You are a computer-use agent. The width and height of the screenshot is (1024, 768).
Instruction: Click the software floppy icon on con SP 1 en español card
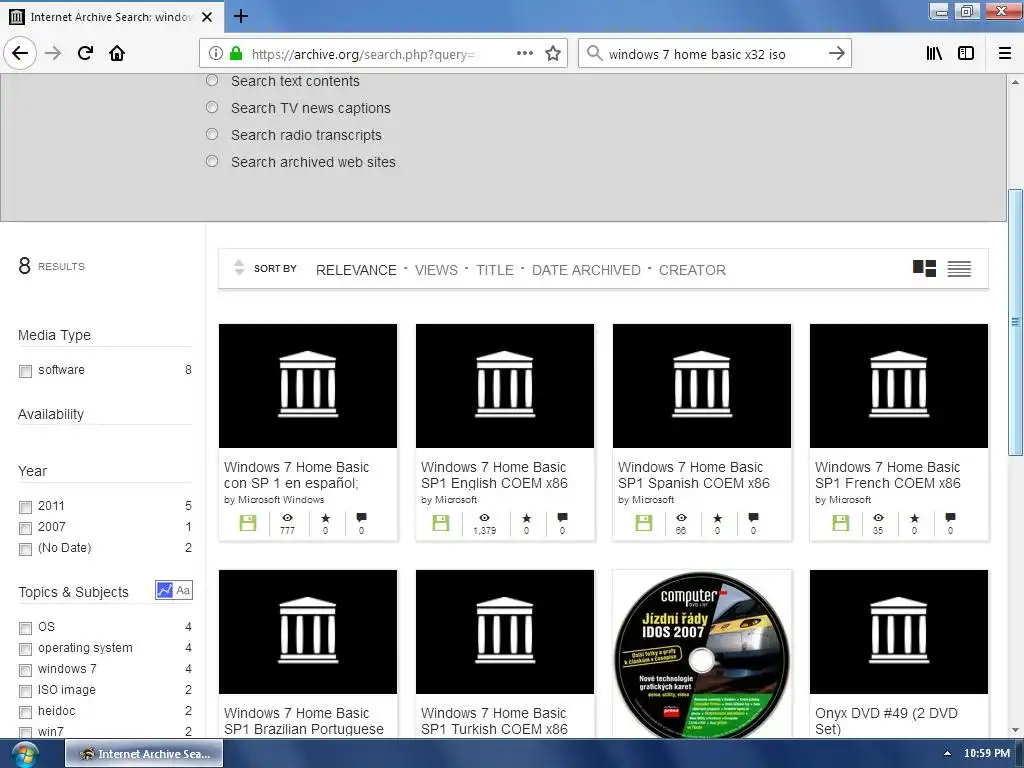pos(248,523)
